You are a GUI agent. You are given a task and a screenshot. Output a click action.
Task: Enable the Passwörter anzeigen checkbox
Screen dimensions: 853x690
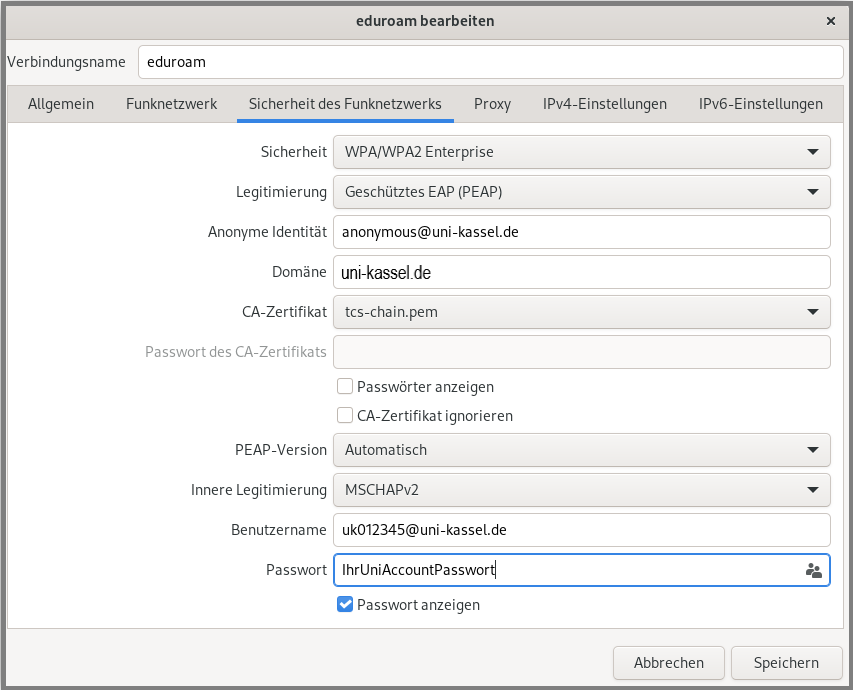[345, 387]
